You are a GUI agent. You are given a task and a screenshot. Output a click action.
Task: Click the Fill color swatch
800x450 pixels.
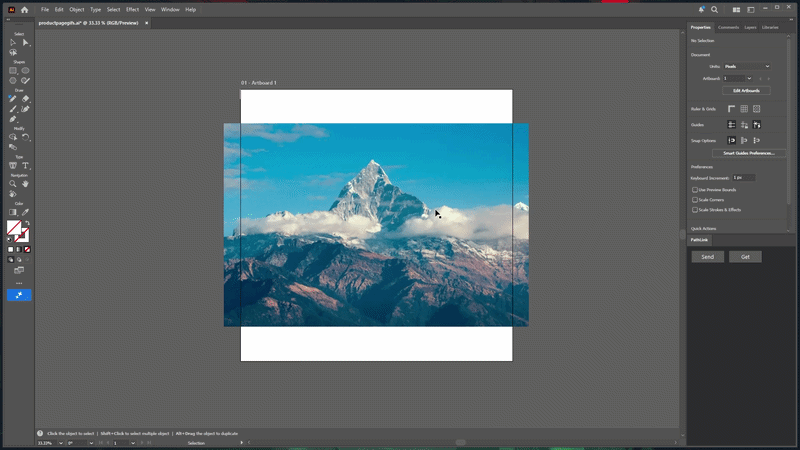[14, 227]
